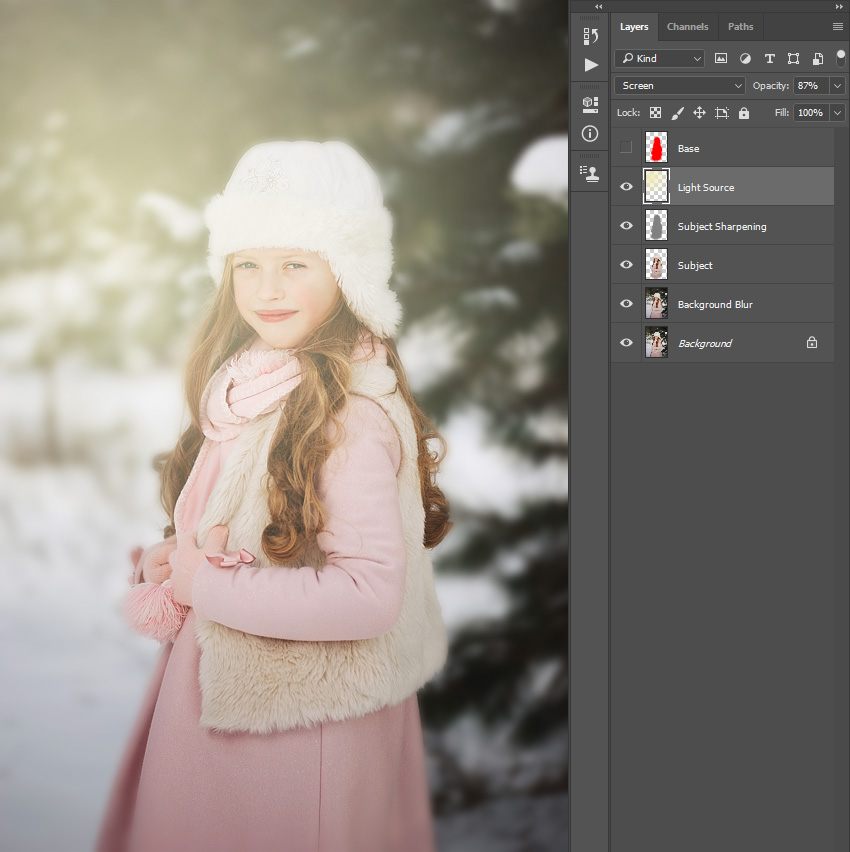Open the 3D panel icon
This screenshot has height=852, width=850.
[x=590, y=104]
